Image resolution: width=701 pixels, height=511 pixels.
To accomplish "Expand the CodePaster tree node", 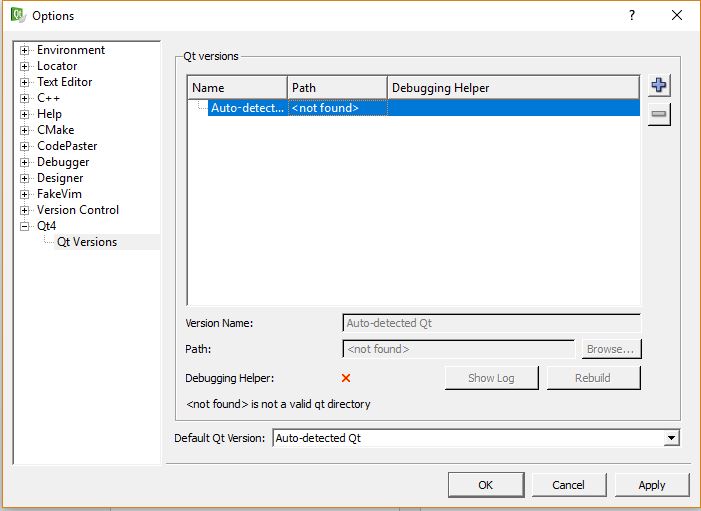I will click(x=25, y=146).
